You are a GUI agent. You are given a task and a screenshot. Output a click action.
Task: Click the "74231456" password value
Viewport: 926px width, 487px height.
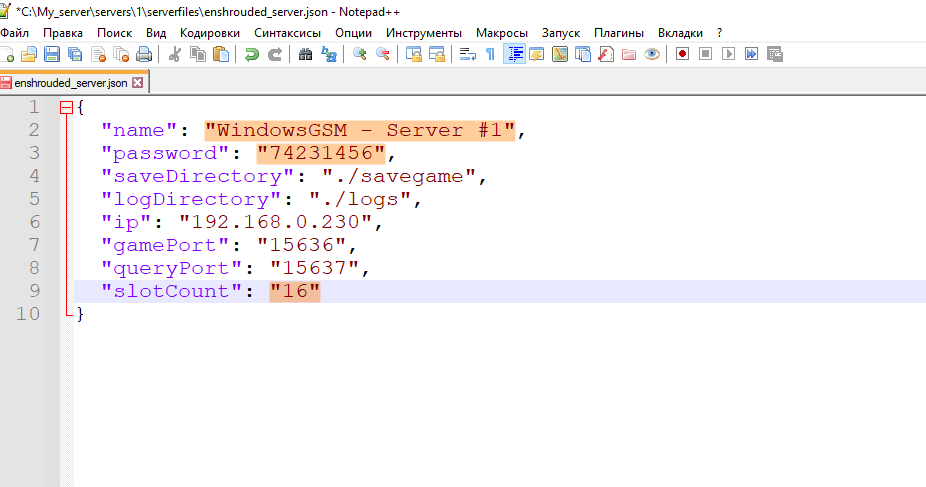(x=321, y=153)
